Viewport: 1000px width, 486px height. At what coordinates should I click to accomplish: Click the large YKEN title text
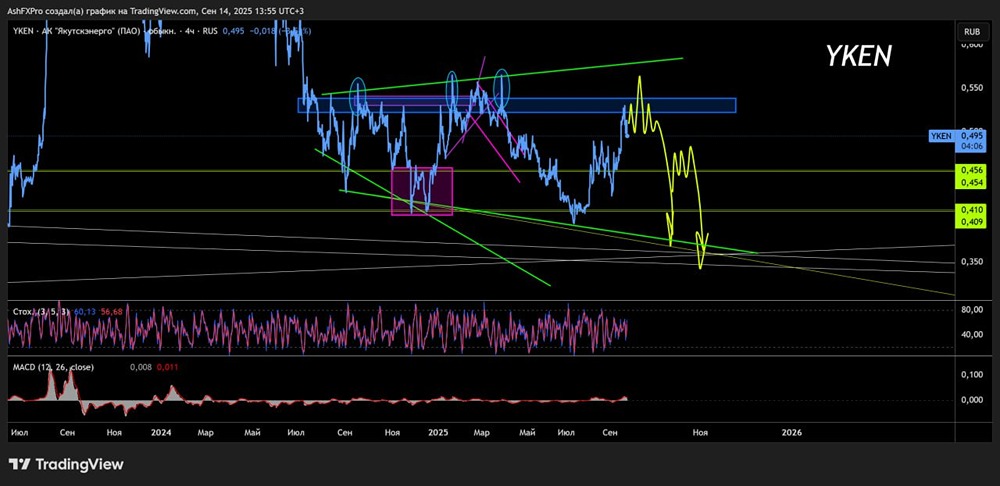point(858,57)
